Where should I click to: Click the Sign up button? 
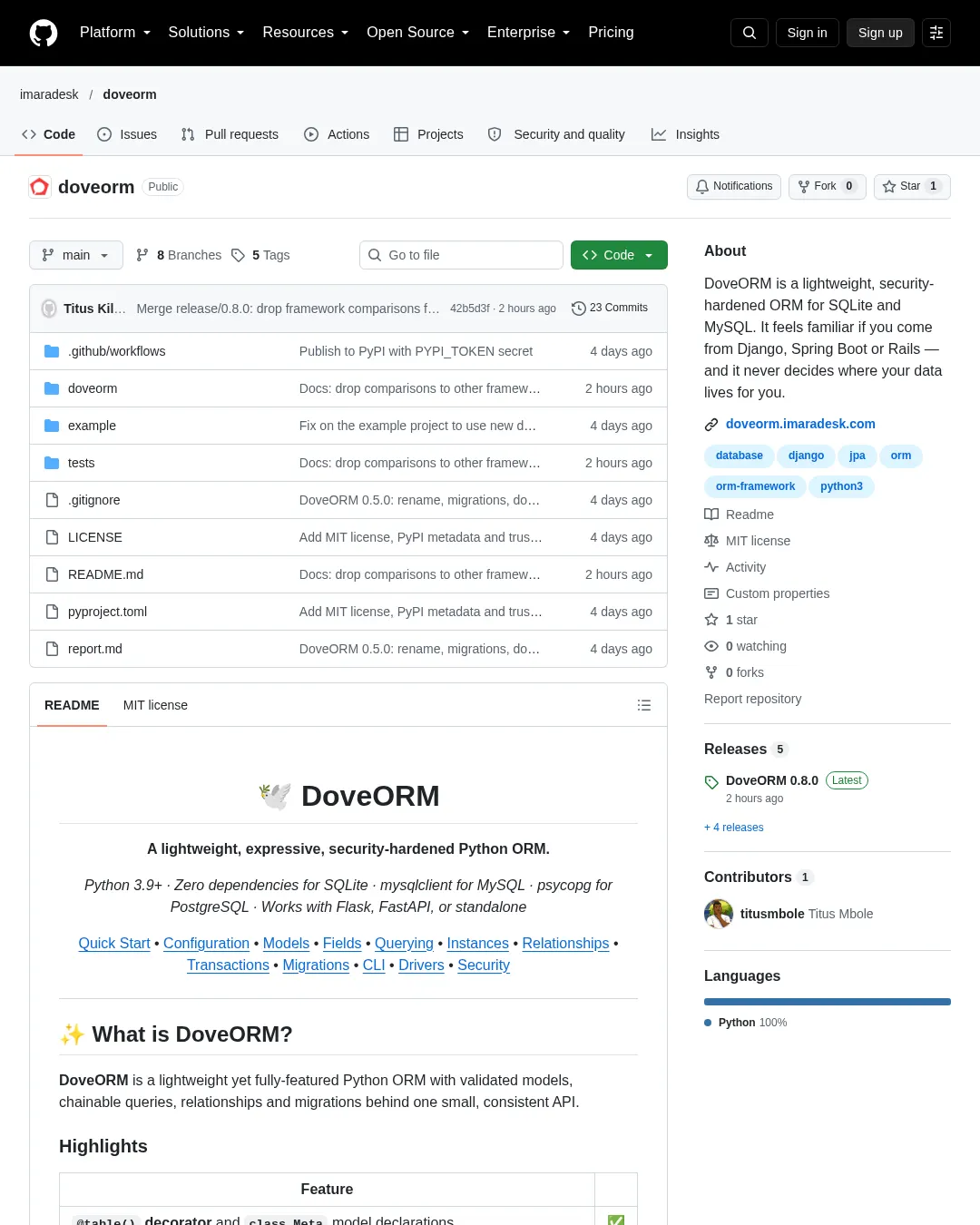click(880, 33)
